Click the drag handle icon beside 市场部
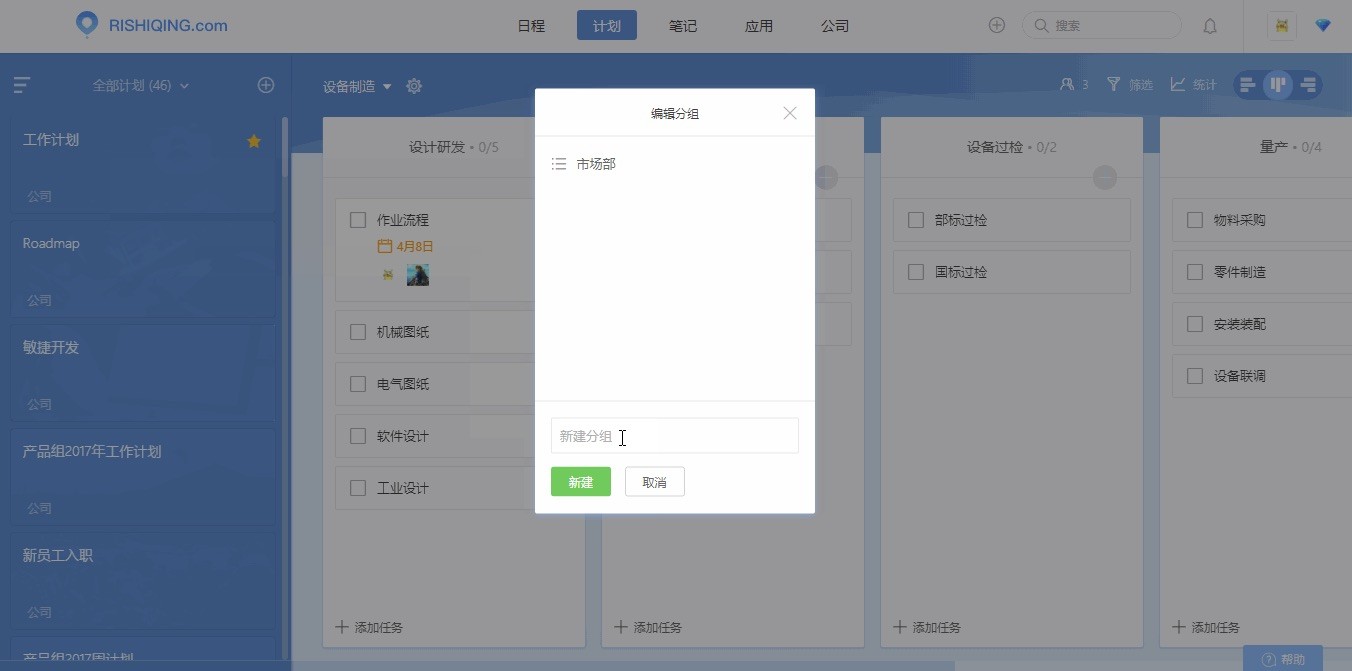Viewport: 1352px width, 671px height. pyautogui.click(x=559, y=164)
